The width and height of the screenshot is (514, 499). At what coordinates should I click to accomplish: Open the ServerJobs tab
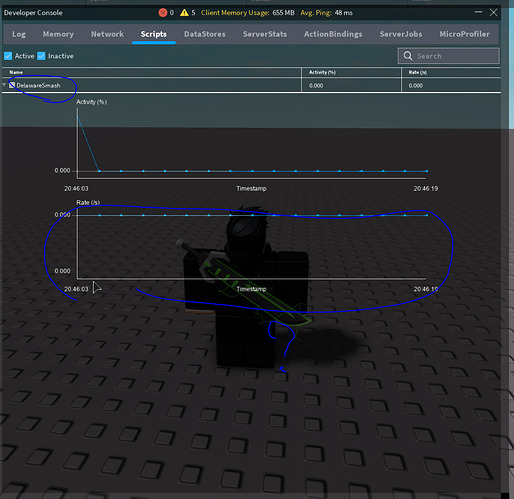[x=401, y=34]
